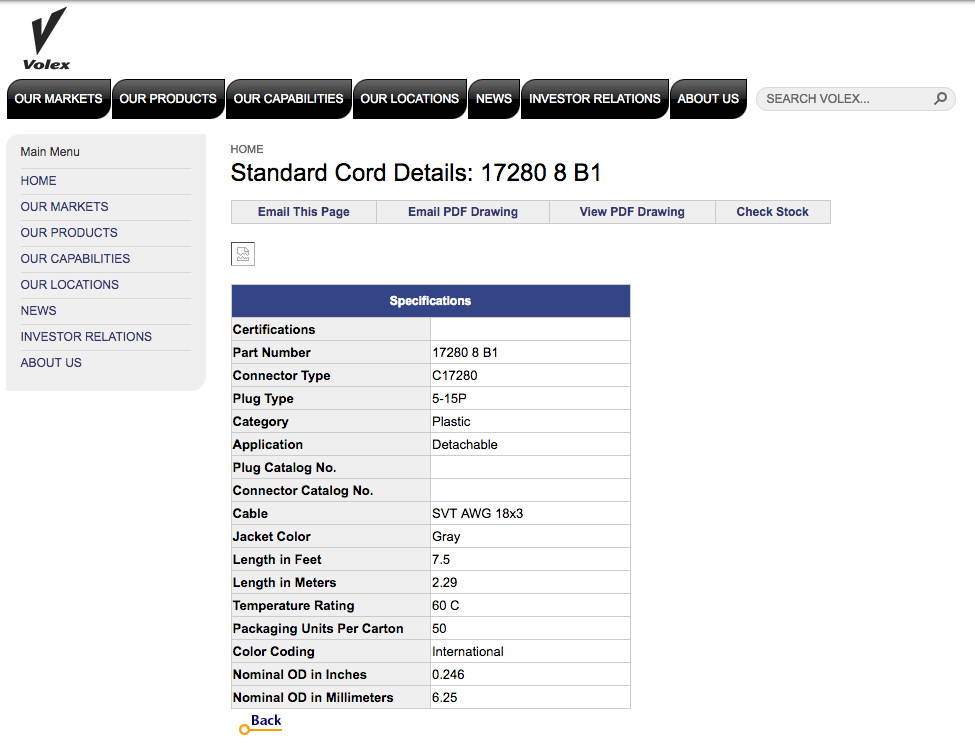
Task: Click the HOME breadcrumb link
Action: 247,149
